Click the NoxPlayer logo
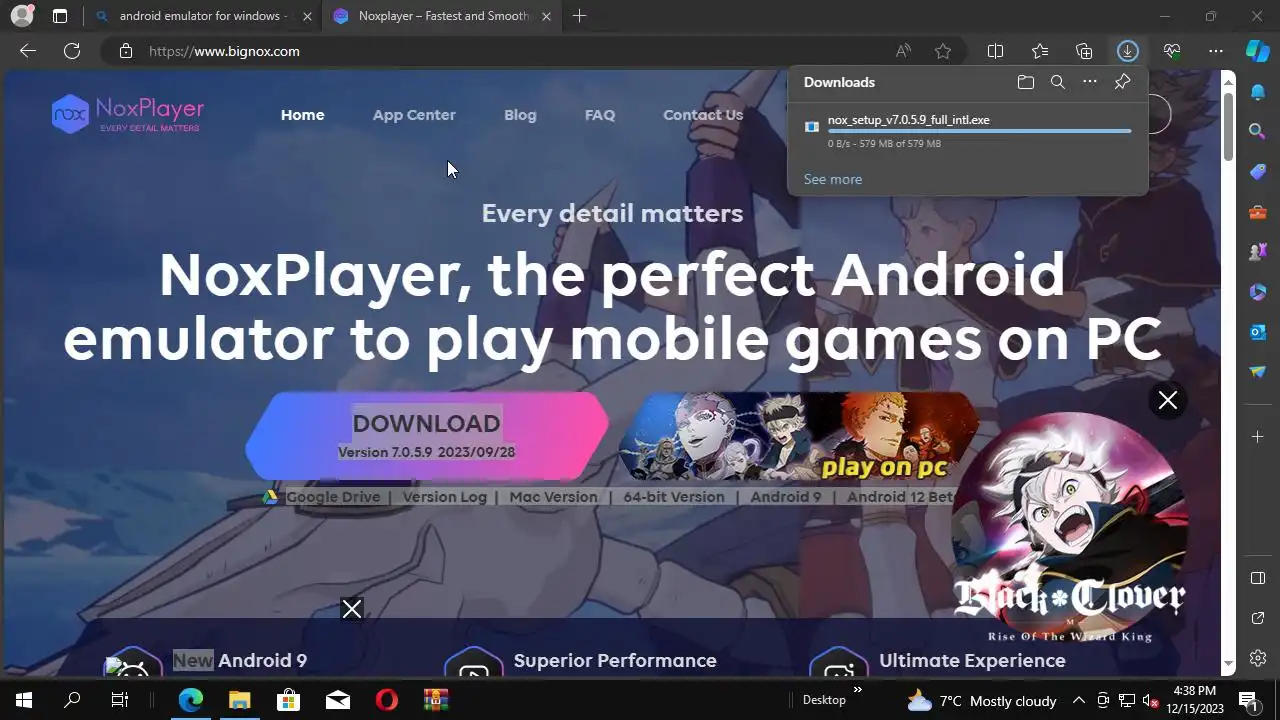The width and height of the screenshot is (1280, 720). tap(128, 114)
